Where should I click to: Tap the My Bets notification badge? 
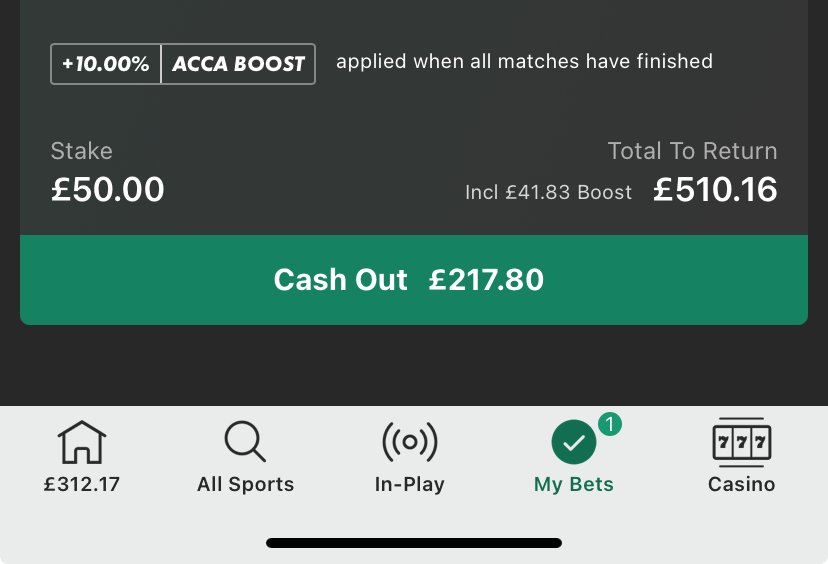coord(610,425)
